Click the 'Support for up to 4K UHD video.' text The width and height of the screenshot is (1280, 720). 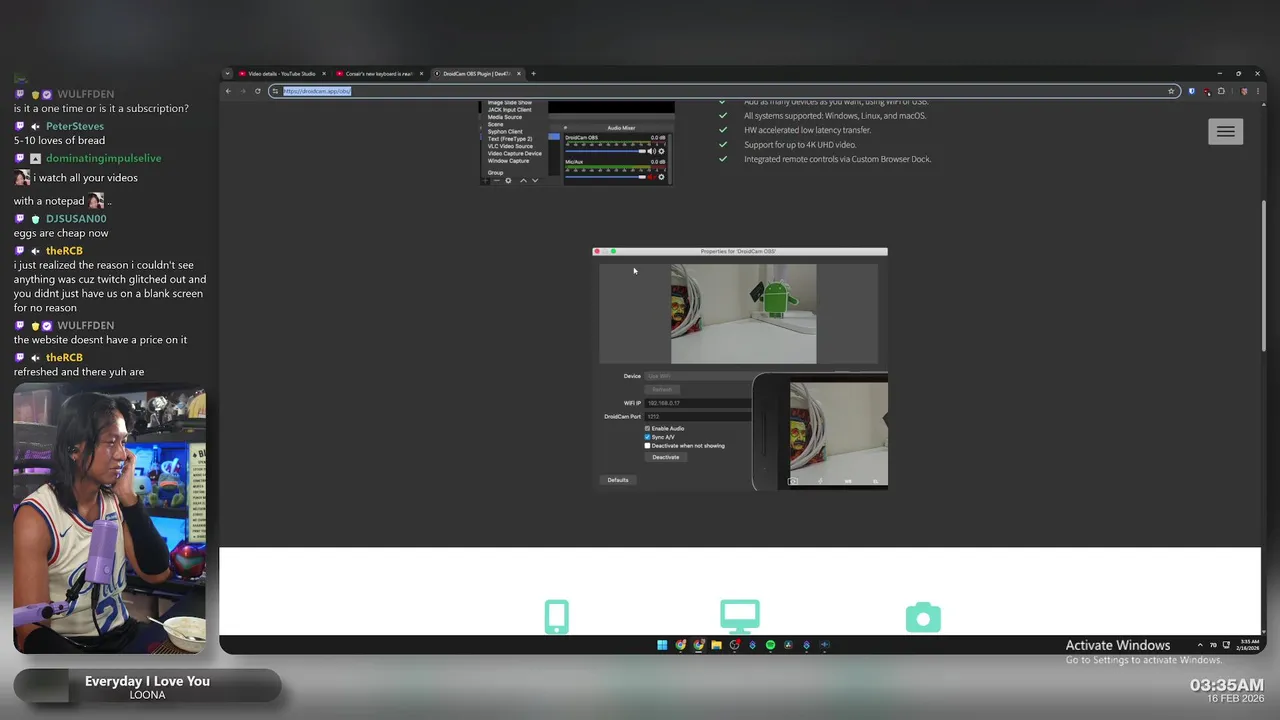pyautogui.click(x=800, y=145)
